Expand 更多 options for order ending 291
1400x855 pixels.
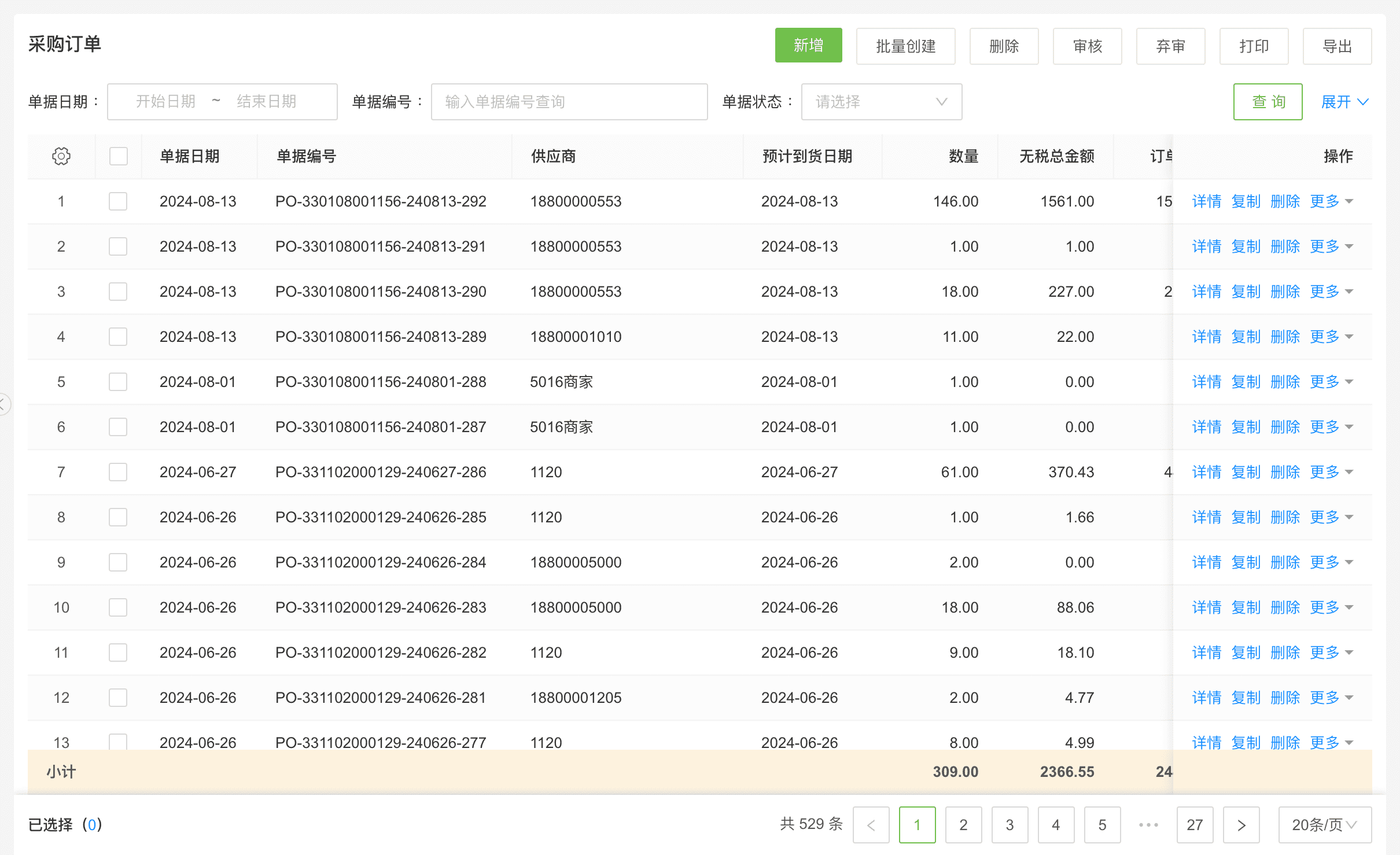click(x=1331, y=246)
